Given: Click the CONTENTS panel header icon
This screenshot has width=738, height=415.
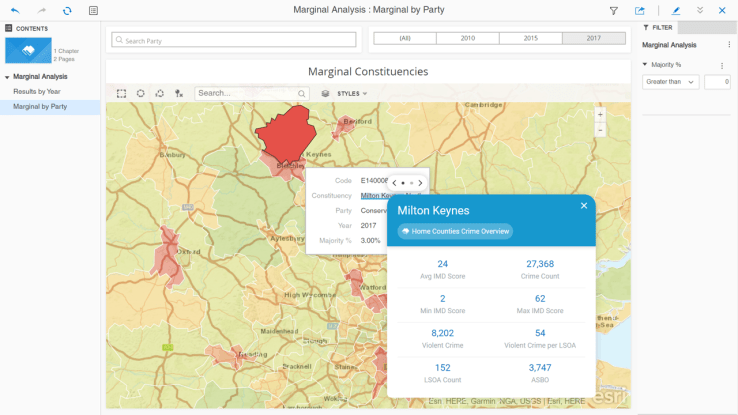Looking at the screenshot, I should click(8, 28).
